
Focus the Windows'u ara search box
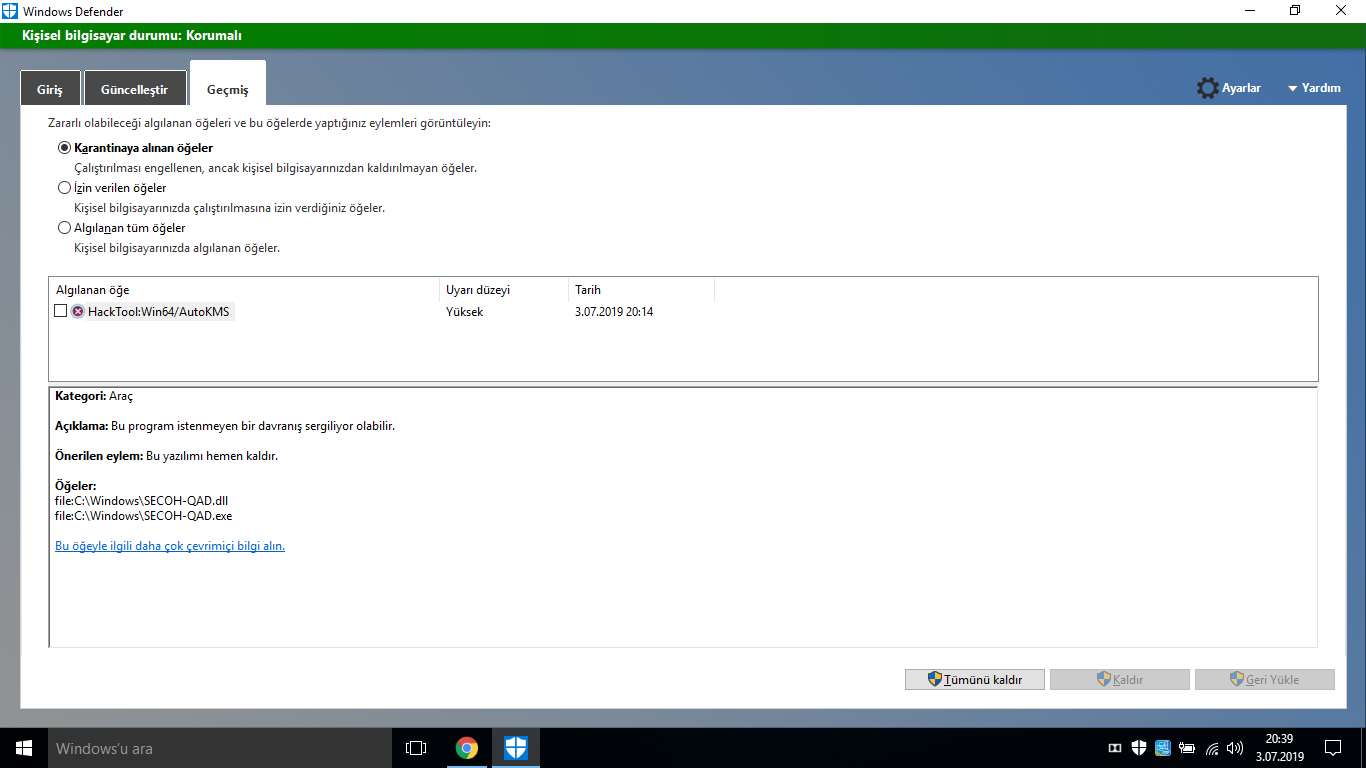pyautogui.click(x=220, y=748)
